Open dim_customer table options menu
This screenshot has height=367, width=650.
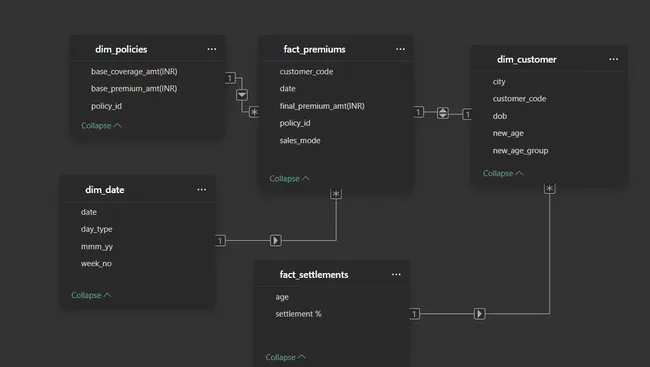tap(614, 59)
